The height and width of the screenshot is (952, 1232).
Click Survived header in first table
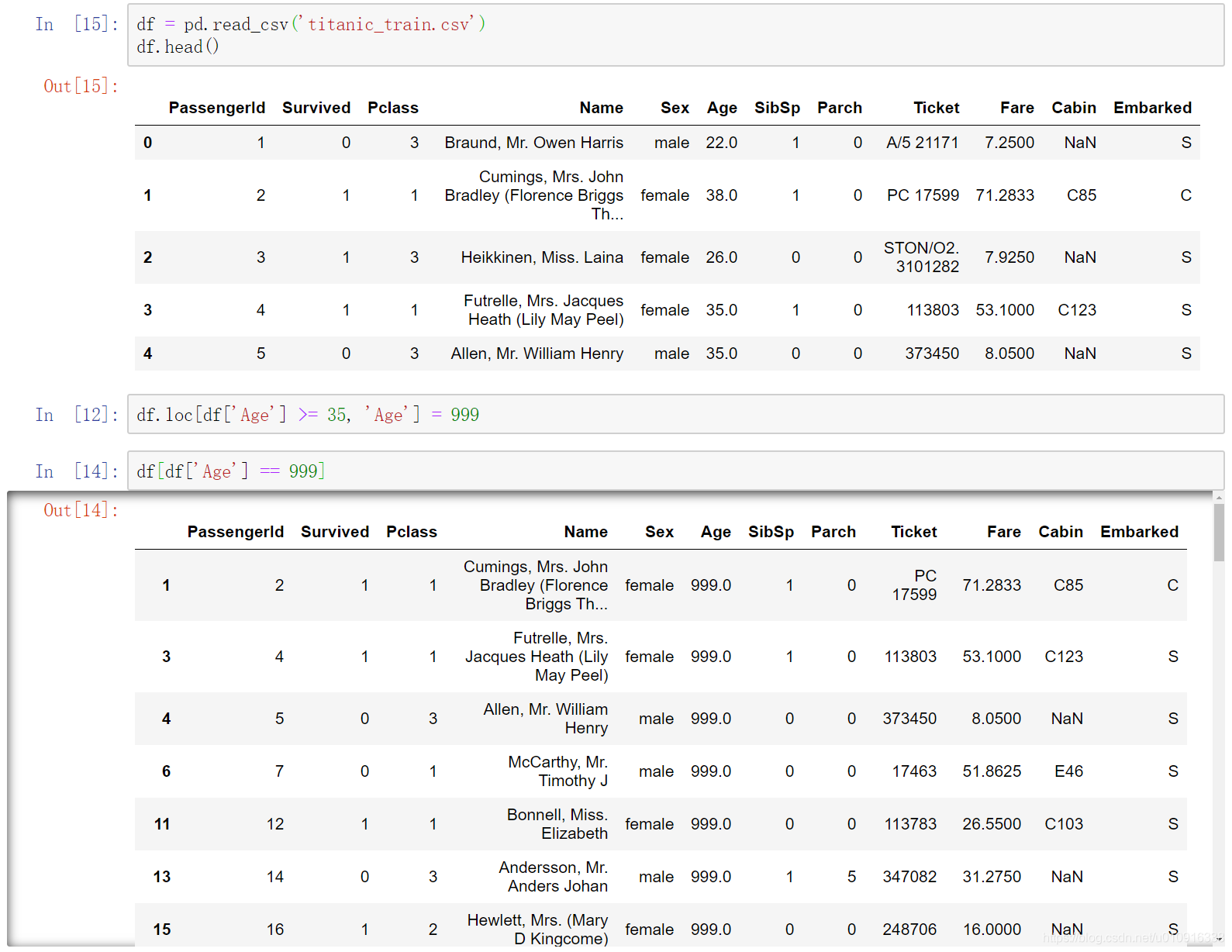point(316,108)
